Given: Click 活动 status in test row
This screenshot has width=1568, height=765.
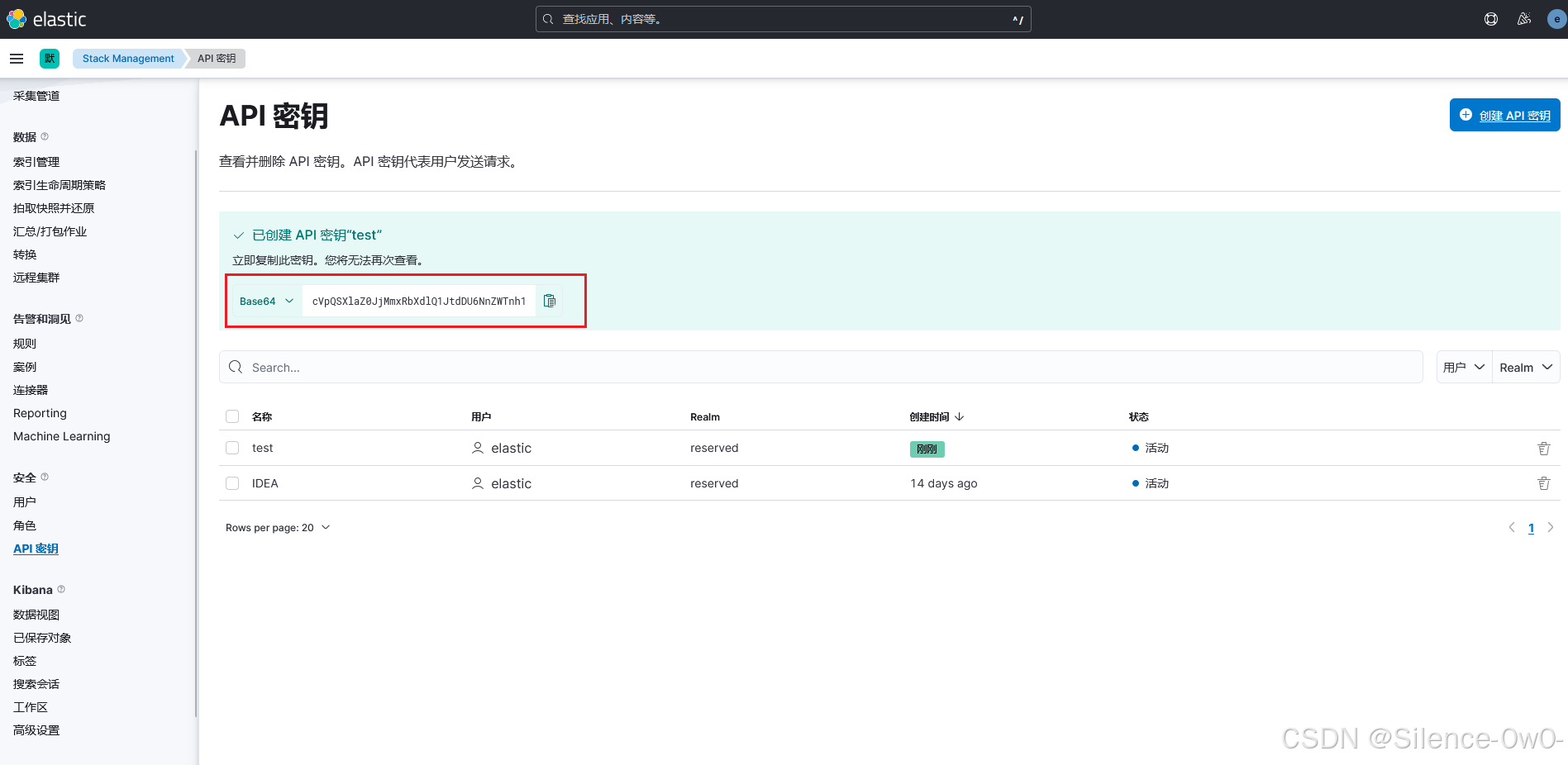Looking at the screenshot, I should [1151, 448].
